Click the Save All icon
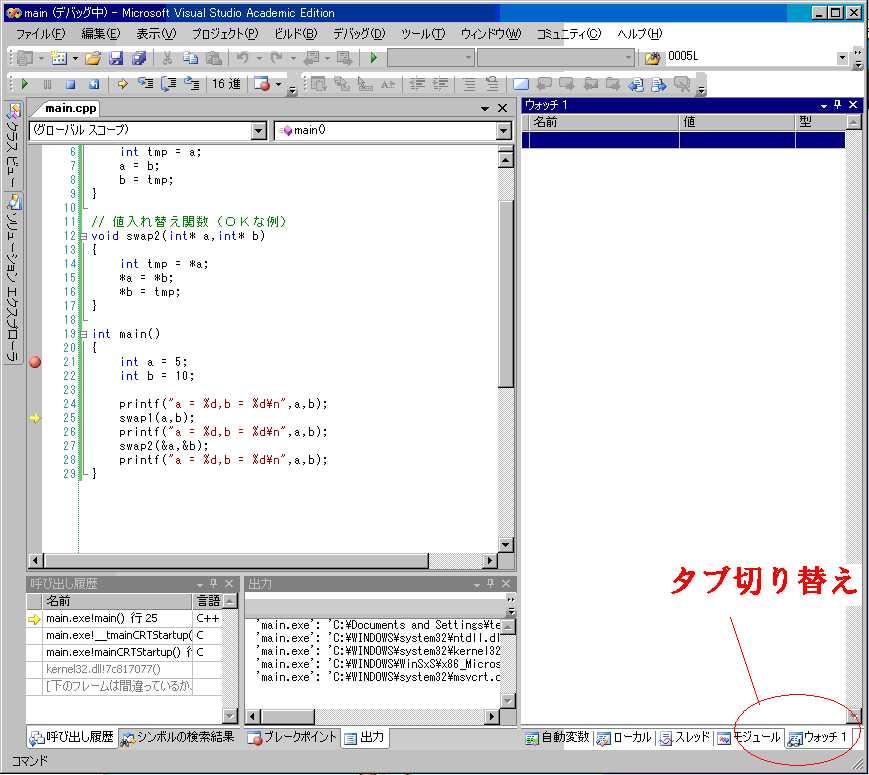This screenshot has width=869, height=775. point(139,58)
